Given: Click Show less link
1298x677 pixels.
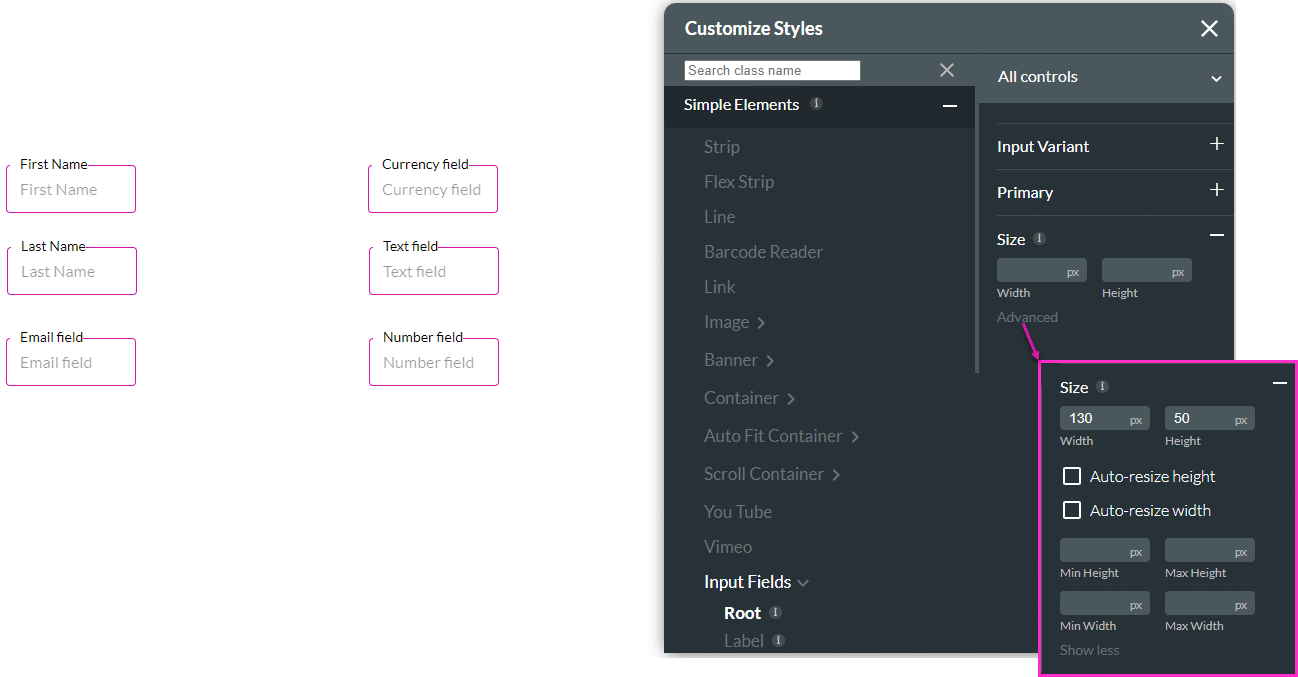Looking at the screenshot, I should [1089, 650].
